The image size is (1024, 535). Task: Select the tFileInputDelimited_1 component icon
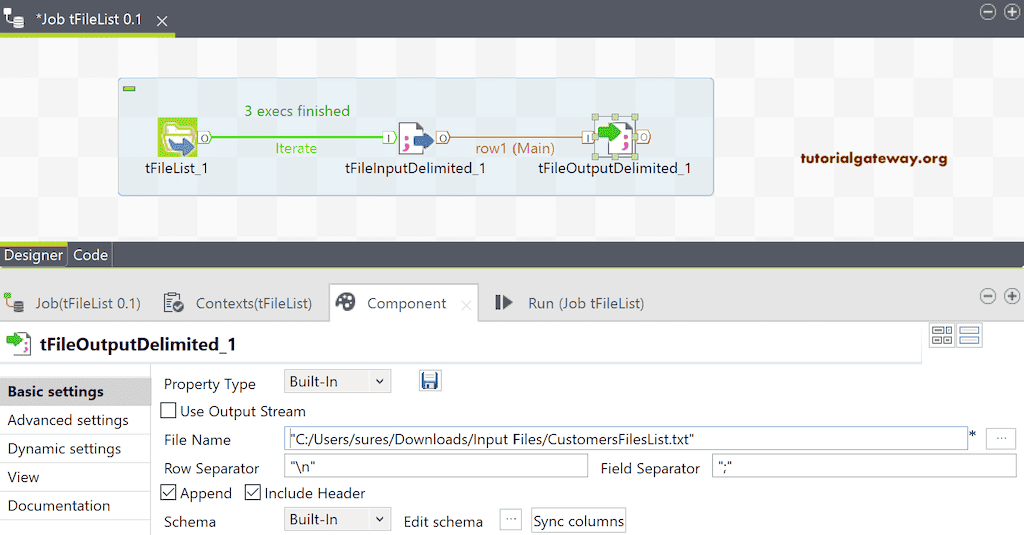[x=416, y=137]
